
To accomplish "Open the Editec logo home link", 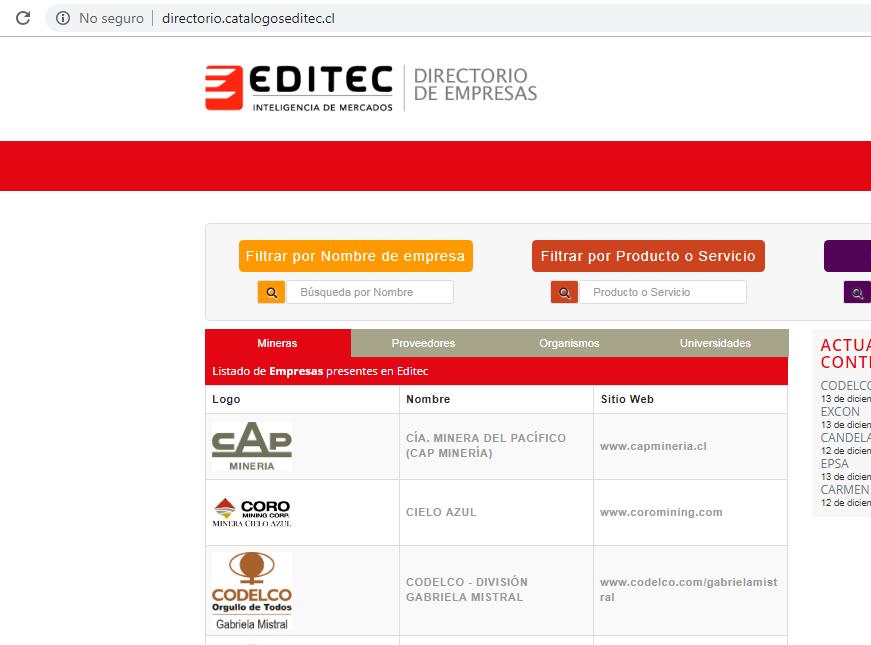I will coord(299,88).
